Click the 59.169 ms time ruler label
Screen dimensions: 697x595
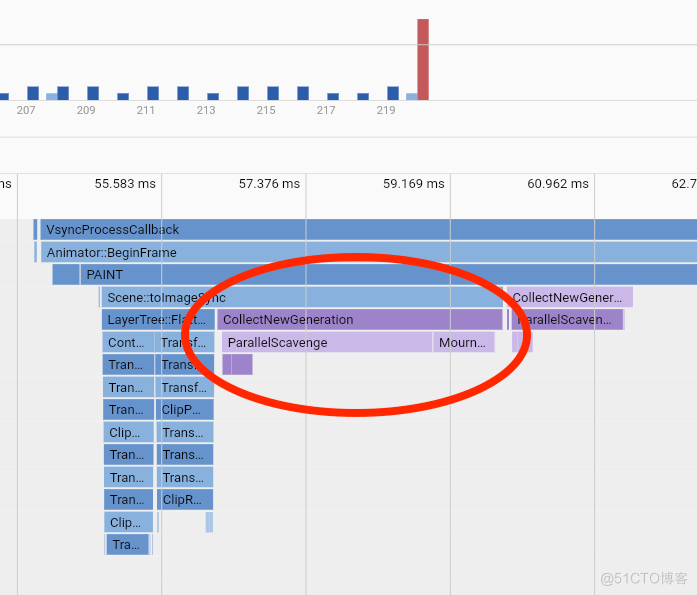(x=413, y=184)
